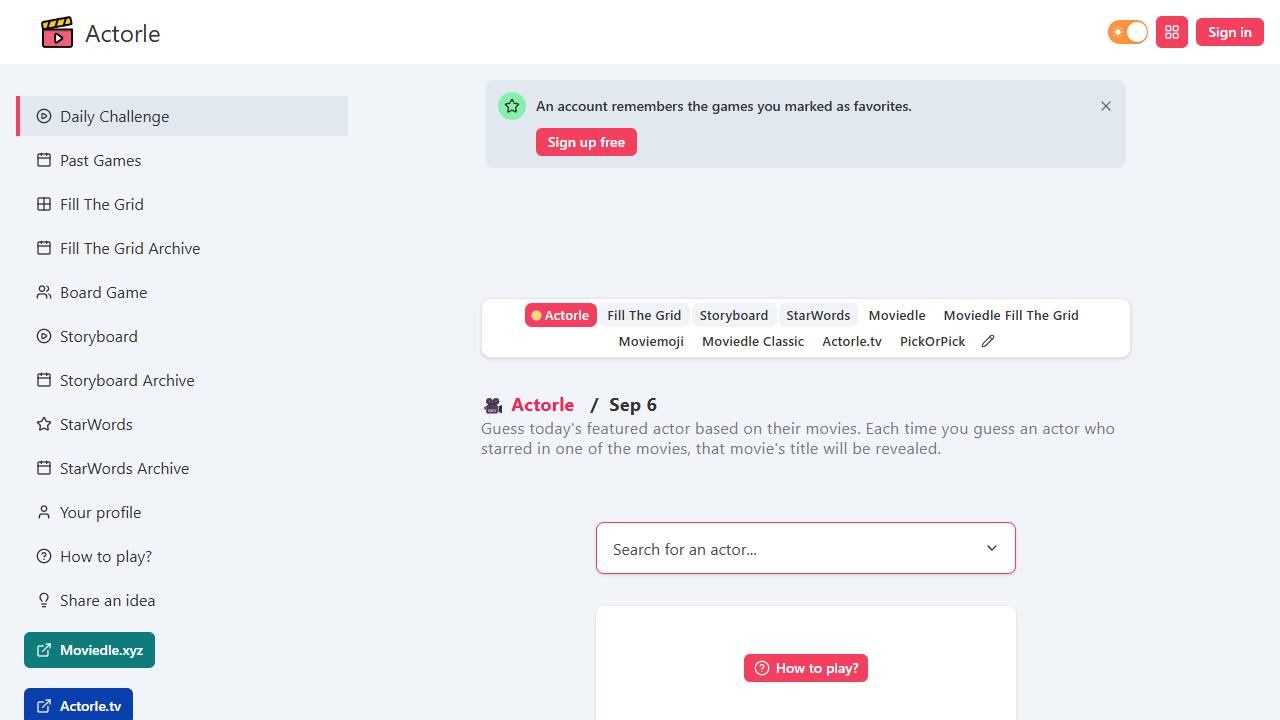Viewport: 1280px width, 720px height.
Task: Click the green star favorites icon
Action: [512, 106]
